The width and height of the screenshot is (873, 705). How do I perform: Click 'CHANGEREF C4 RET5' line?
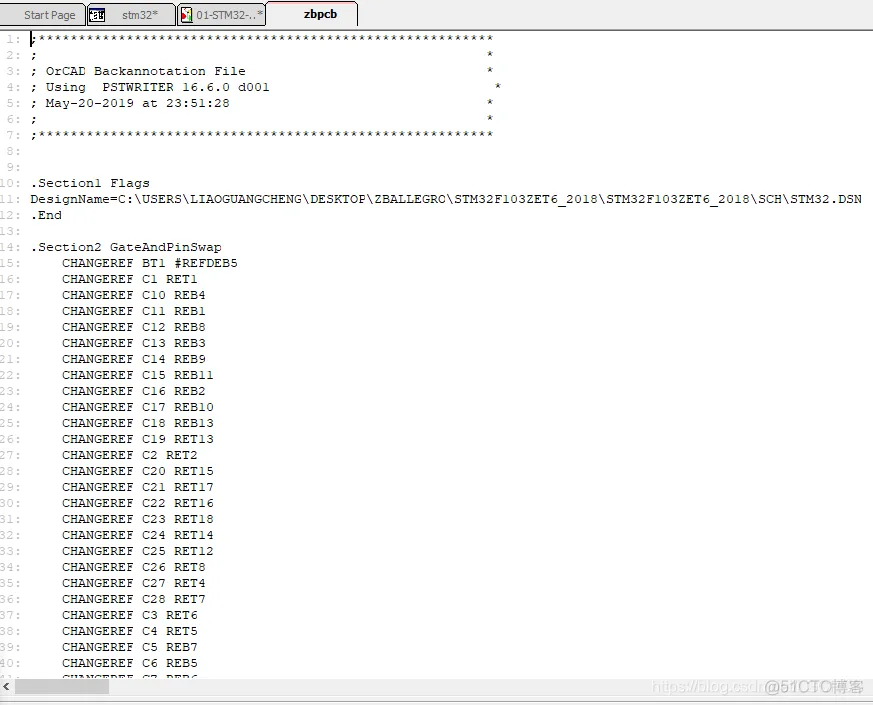coord(130,631)
